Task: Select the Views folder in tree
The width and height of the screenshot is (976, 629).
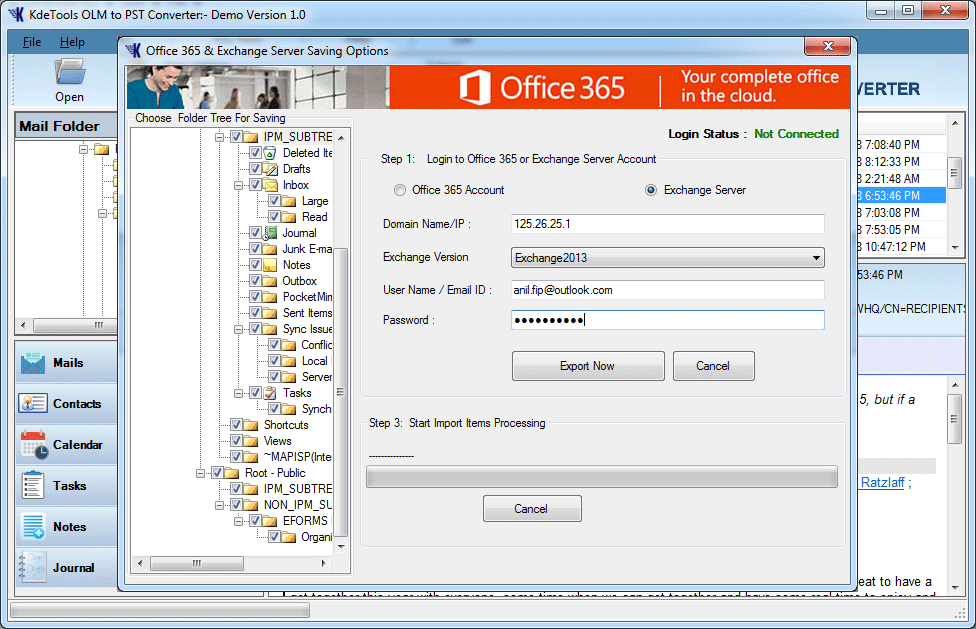Action: [278, 441]
